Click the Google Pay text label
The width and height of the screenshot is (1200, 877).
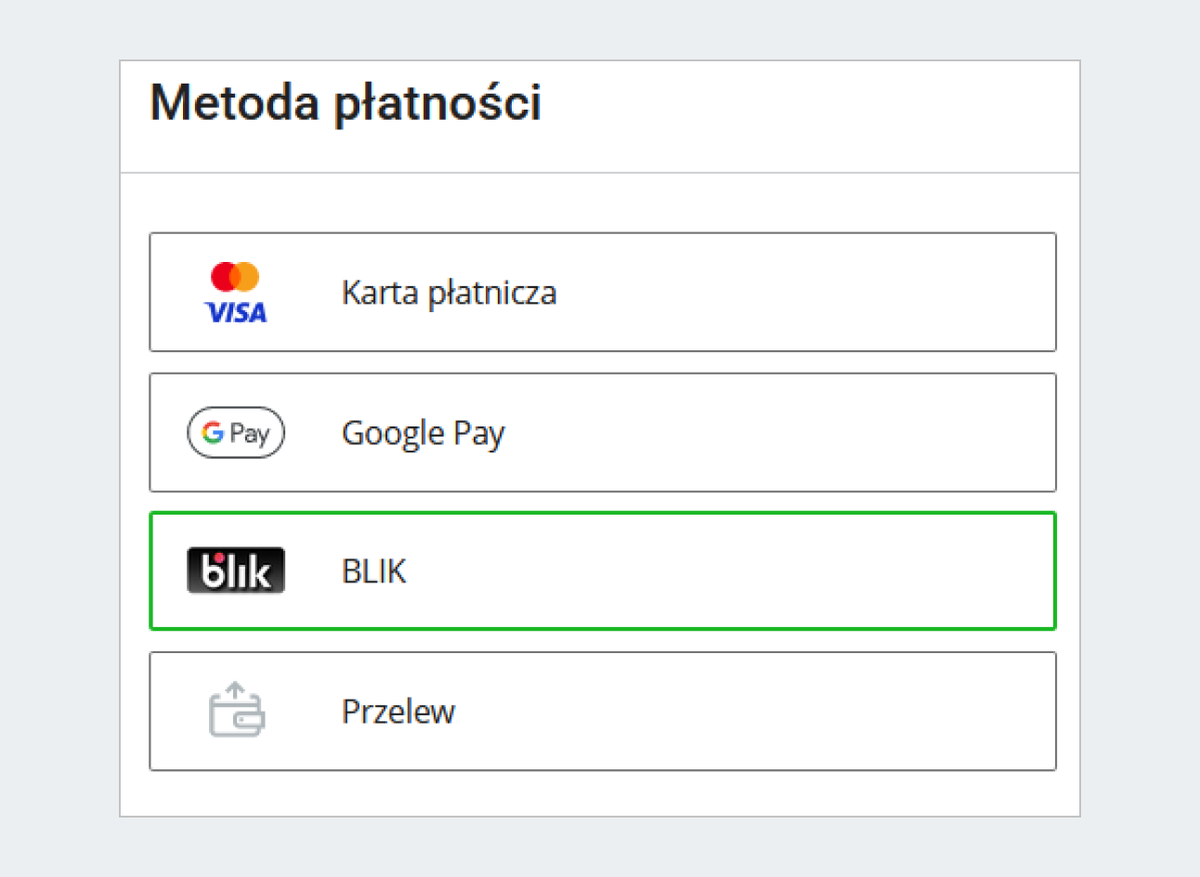pyautogui.click(x=423, y=432)
